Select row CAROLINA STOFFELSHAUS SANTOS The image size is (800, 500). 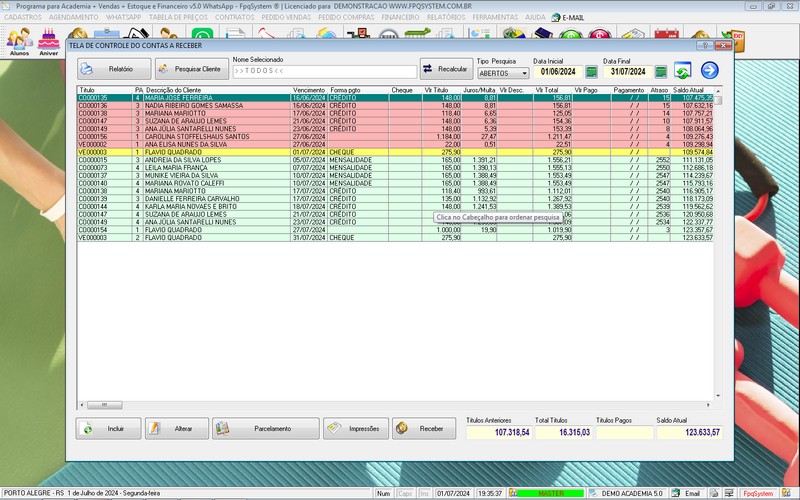coord(395,137)
